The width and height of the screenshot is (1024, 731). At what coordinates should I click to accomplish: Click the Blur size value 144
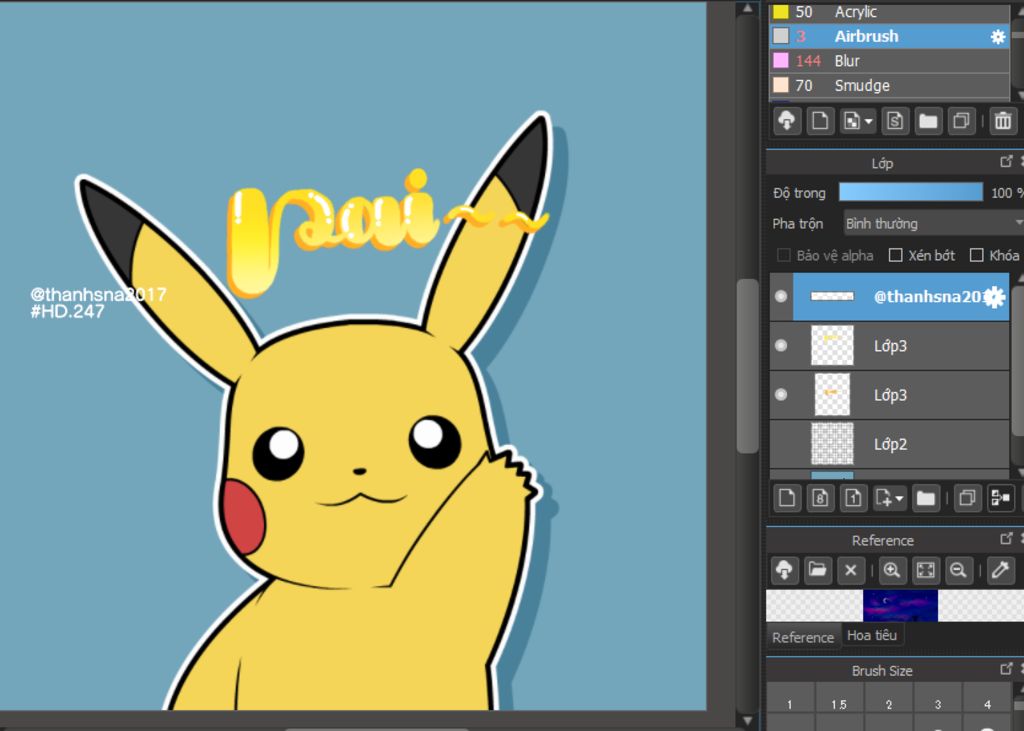(x=808, y=61)
